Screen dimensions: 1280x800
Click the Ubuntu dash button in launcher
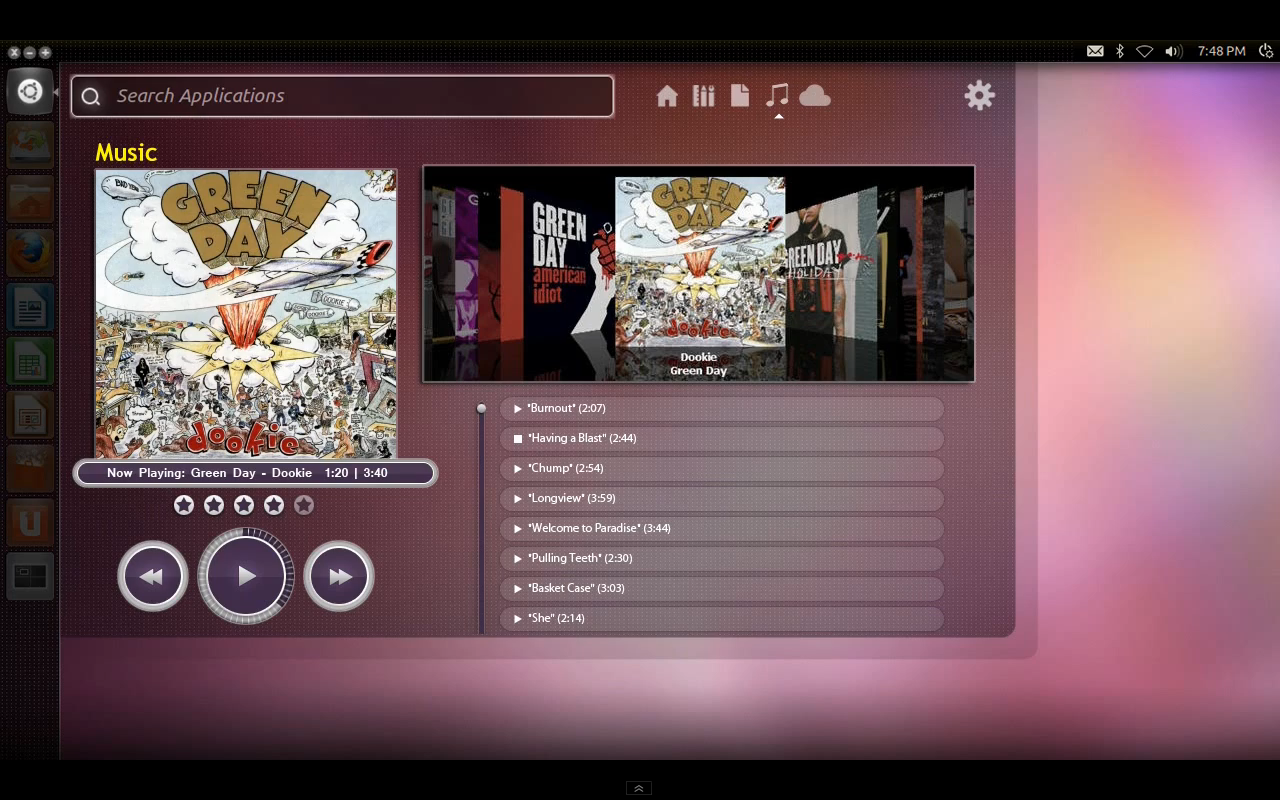click(30, 92)
